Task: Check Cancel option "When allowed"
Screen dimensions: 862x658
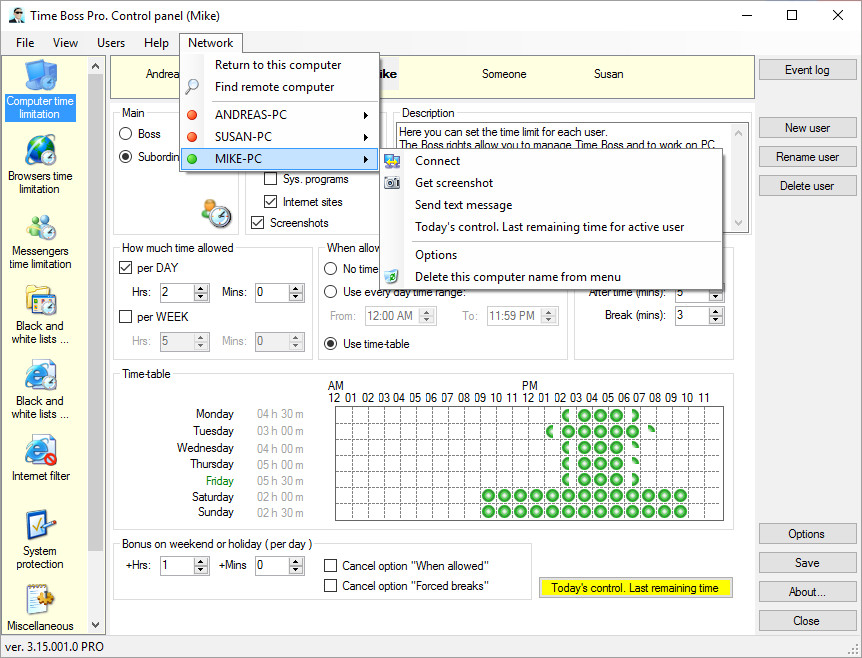Action: (x=330, y=566)
